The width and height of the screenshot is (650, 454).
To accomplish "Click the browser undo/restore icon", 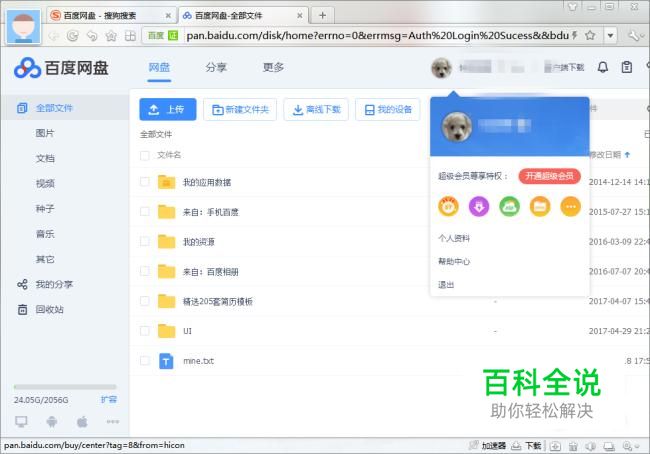I will click(x=92, y=36).
